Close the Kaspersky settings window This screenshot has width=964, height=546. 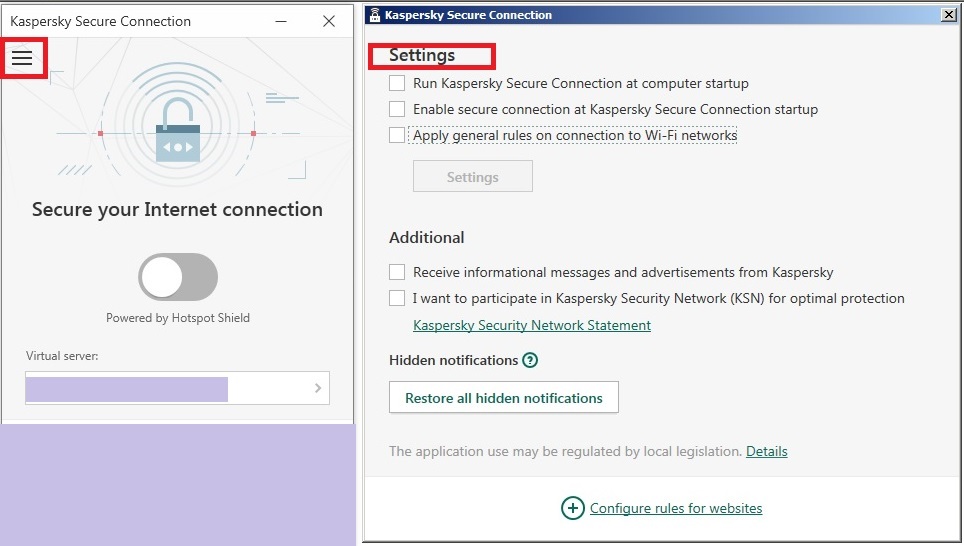[x=949, y=14]
